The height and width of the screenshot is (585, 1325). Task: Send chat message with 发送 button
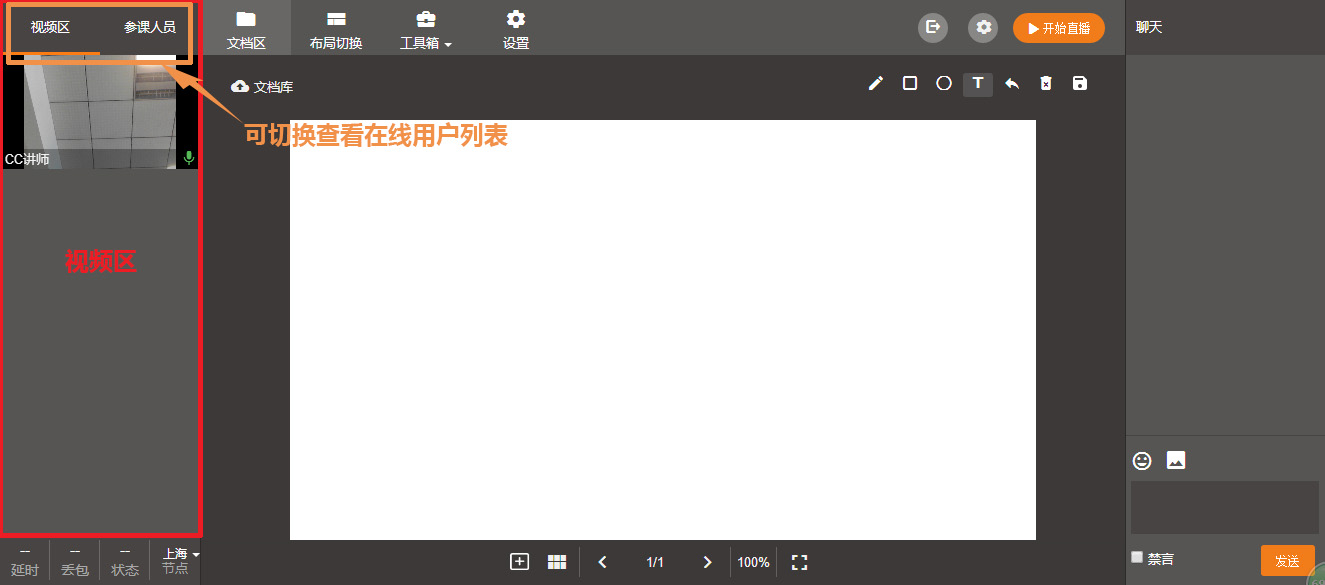click(x=1287, y=561)
